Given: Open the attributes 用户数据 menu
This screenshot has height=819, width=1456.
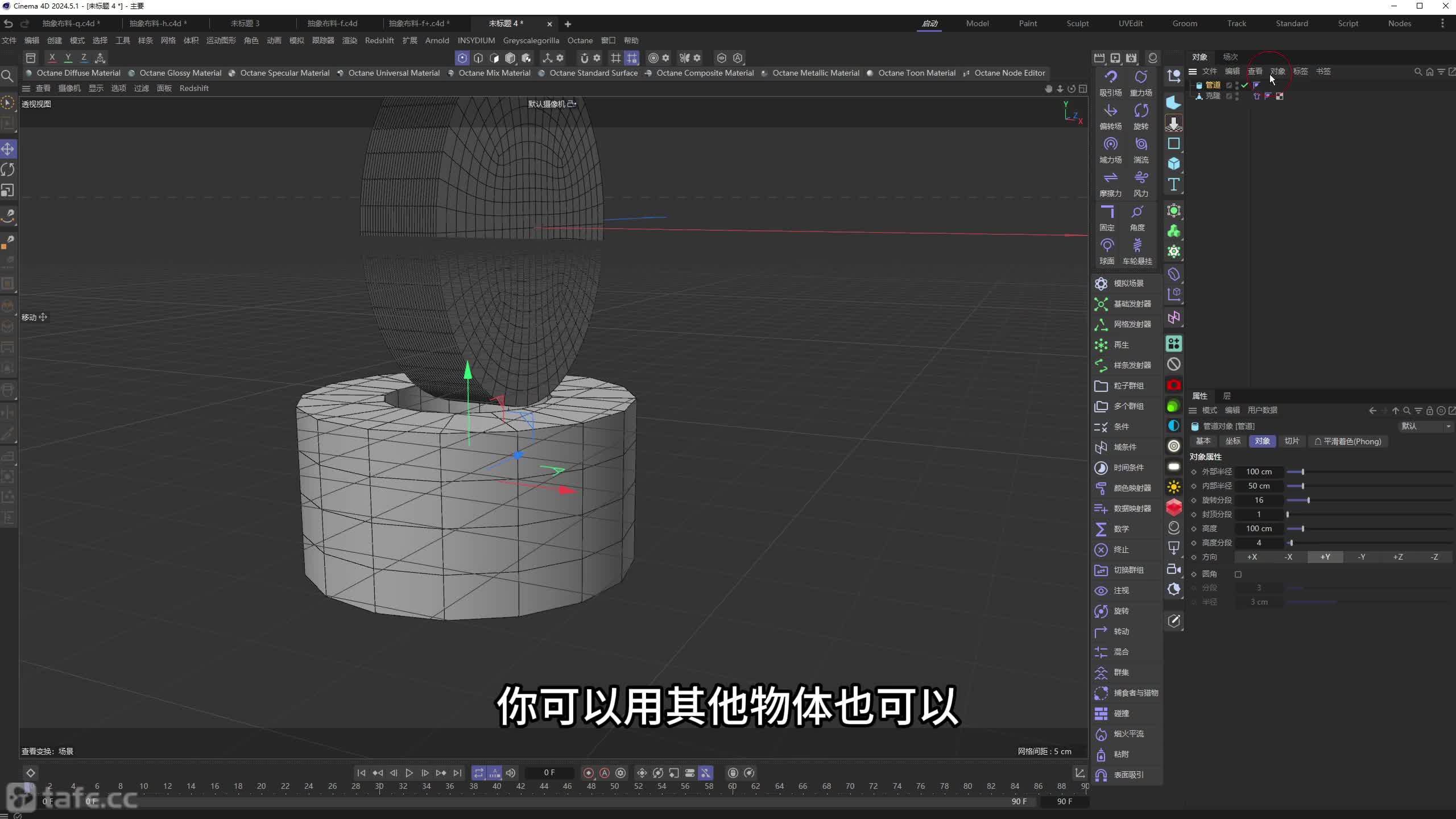Looking at the screenshot, I should pos(1263,410).
